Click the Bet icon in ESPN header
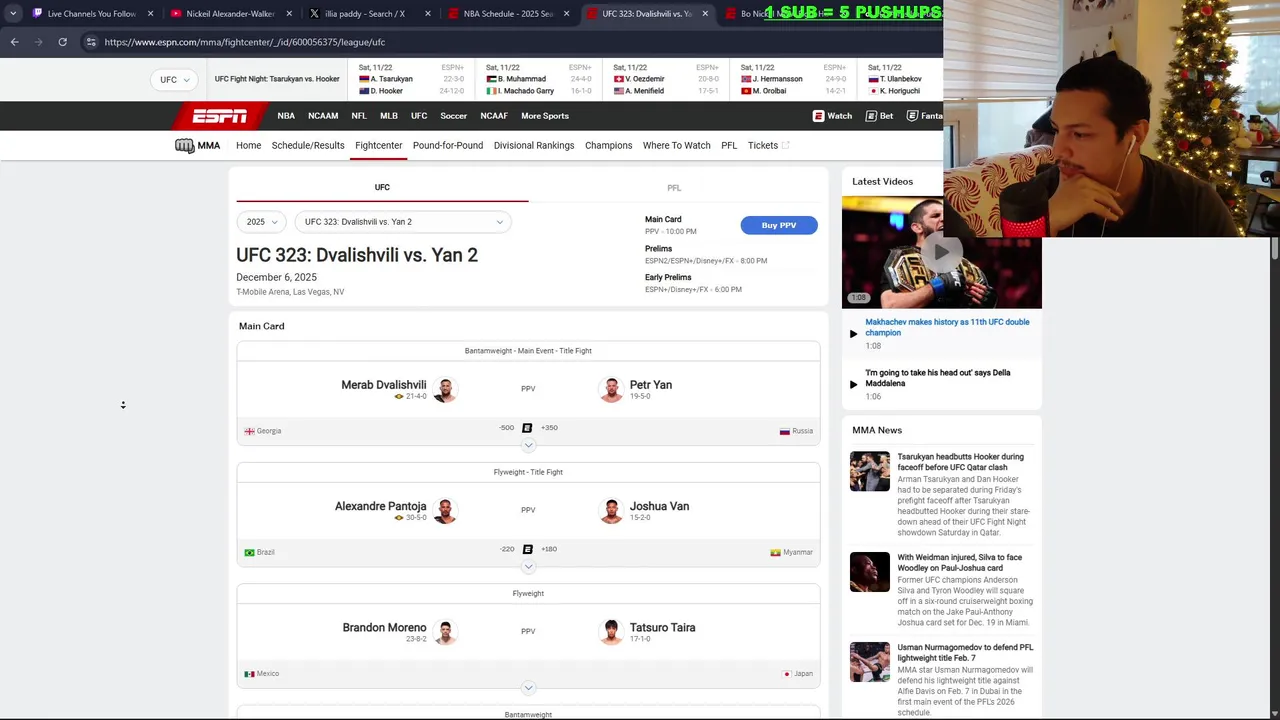The image size is (1280, 720). point(871,116)
